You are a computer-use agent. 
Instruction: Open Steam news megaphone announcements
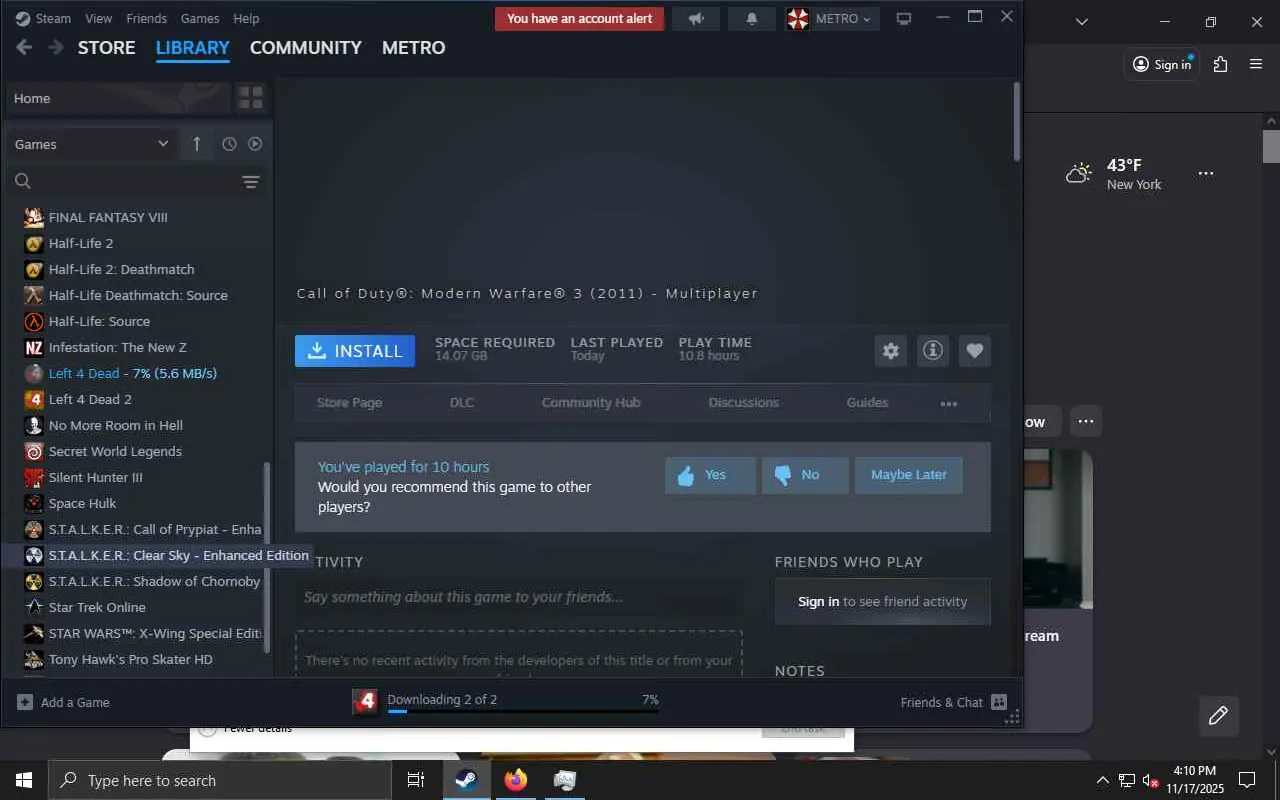tap(696, 19)
